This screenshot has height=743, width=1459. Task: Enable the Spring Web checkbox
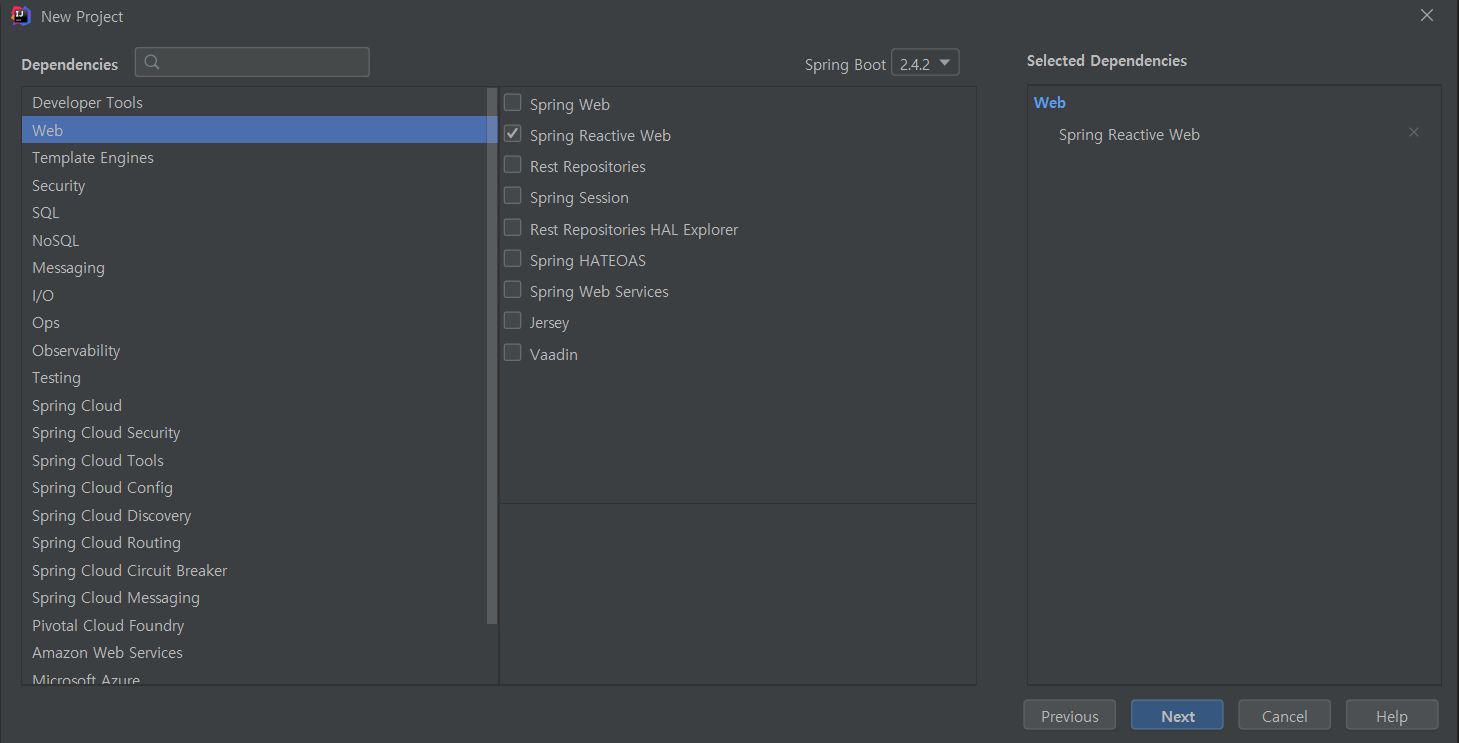tap(513, 103)
